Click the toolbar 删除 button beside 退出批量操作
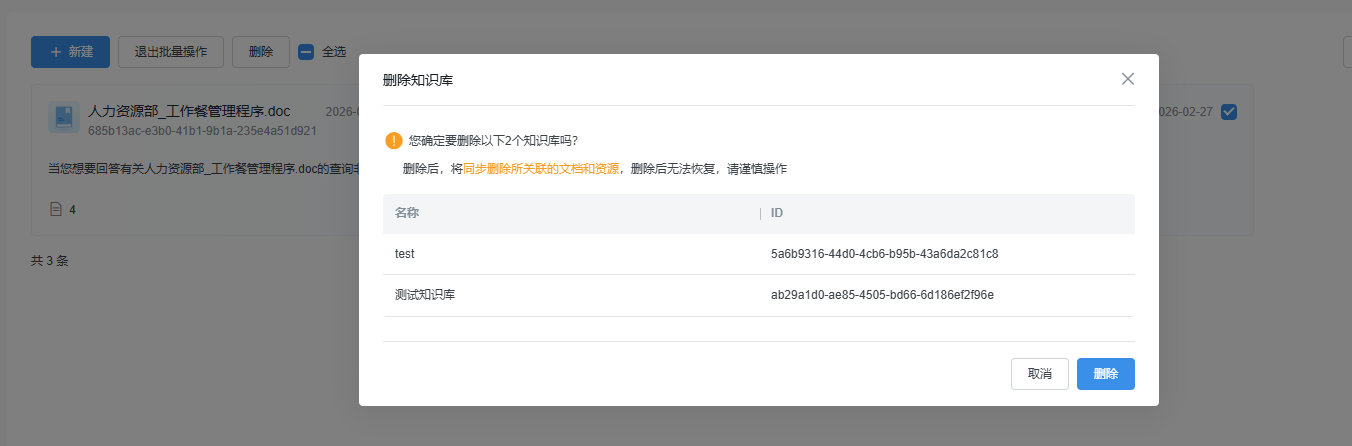This screenshot has height=446, width=1352. tap(260, 52)
